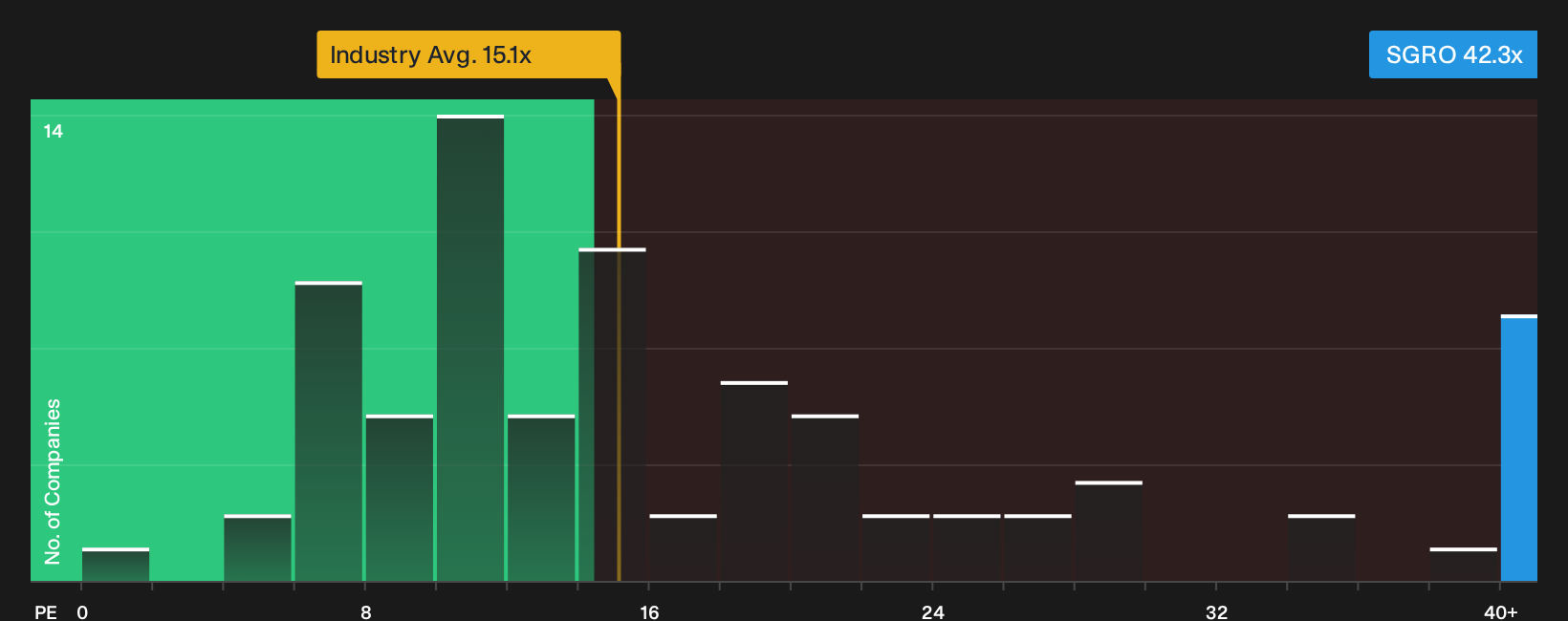1568x621 pixels.
Task: Click the "14" y-axis value
Action: click(x=54, y=131)
